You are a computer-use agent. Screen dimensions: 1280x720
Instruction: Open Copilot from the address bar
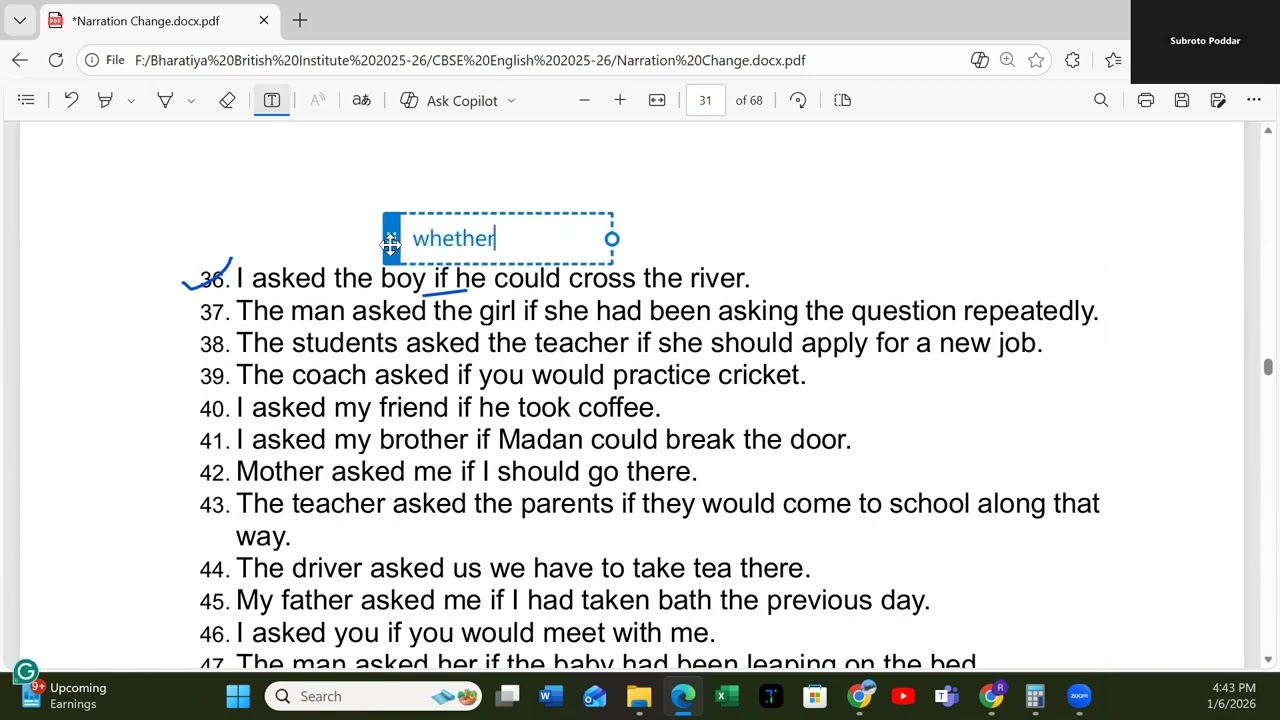(x=980, y=60)
